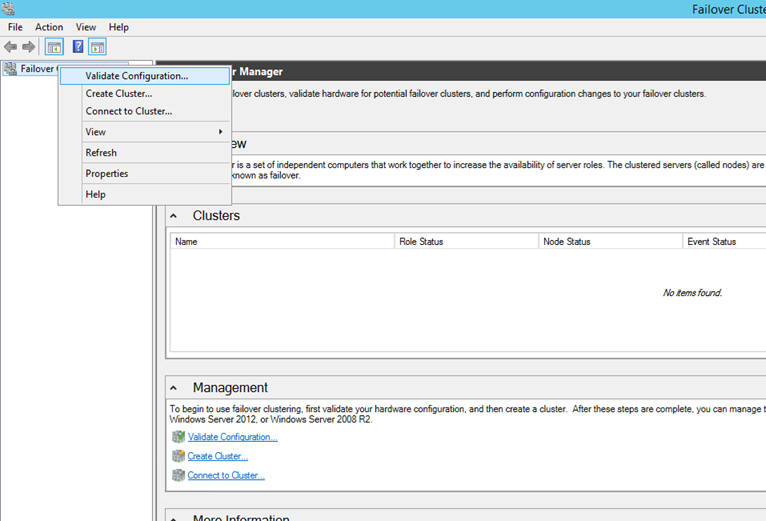Image resolution: width=766 pixels, height=521 pixels.
Task: Open Help with the question mark icon
Action: click(78, 46)
